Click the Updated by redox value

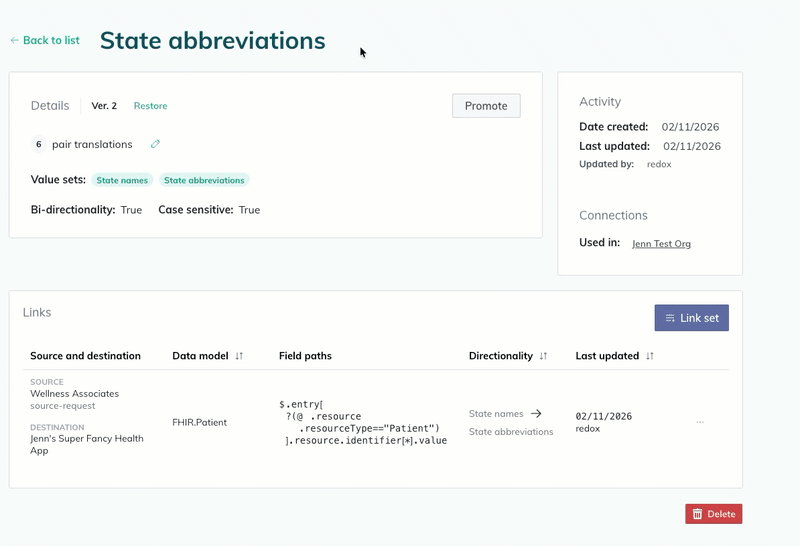pos(659,164)
